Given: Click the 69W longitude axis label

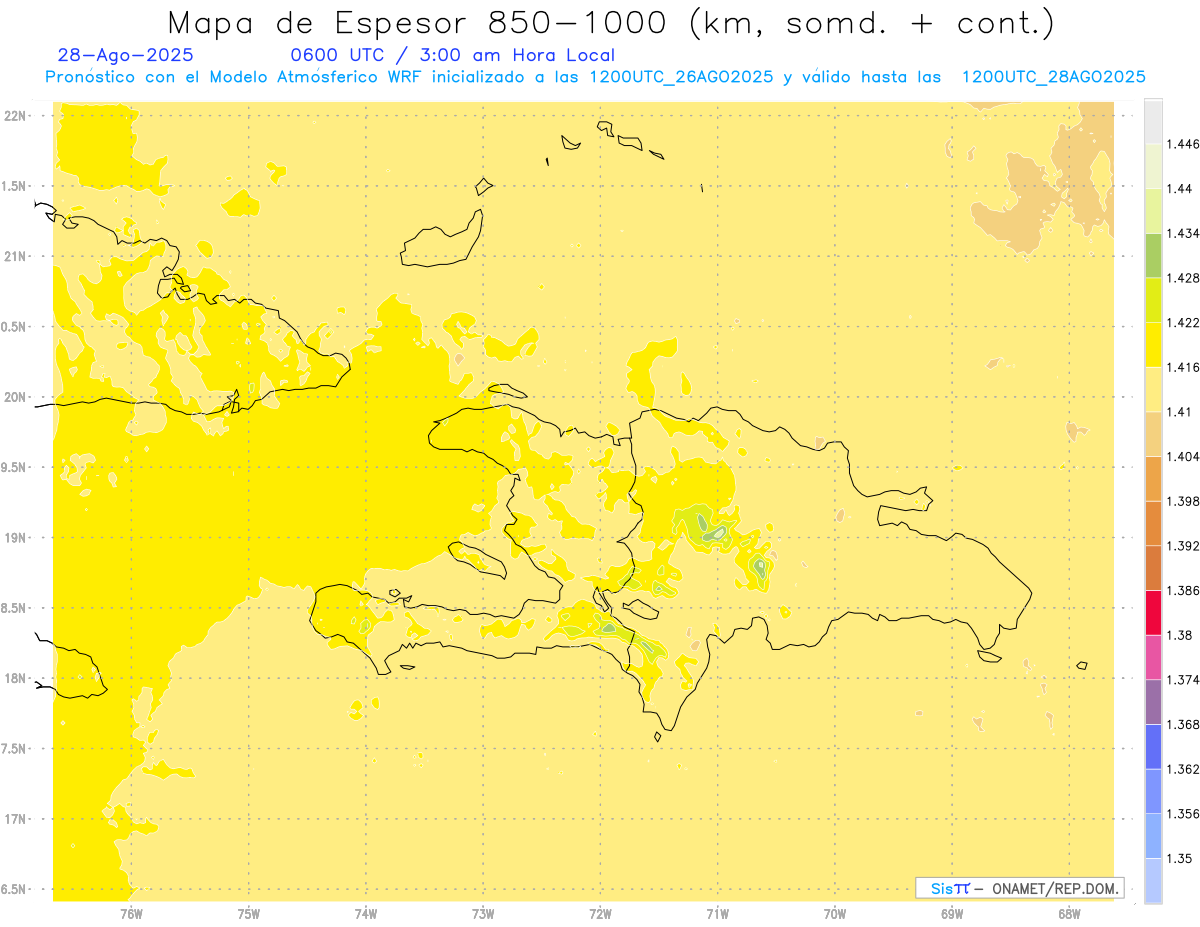Looking at the screenshot, I should pyautogui.click(x=952, y=913).
